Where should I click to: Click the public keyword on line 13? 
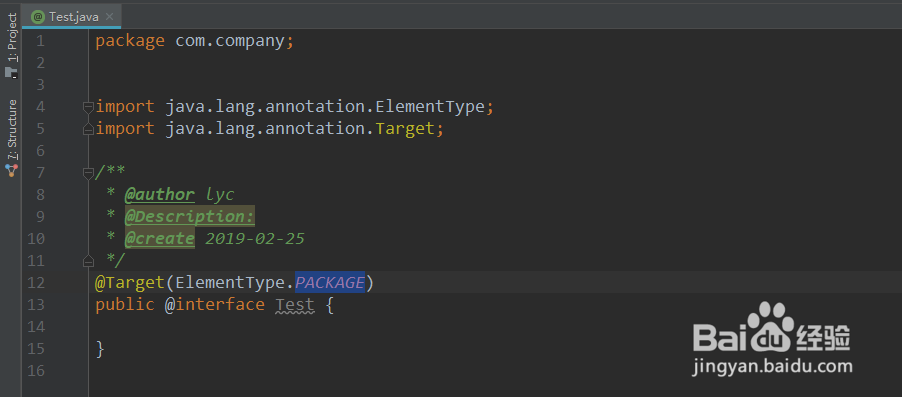125,304
